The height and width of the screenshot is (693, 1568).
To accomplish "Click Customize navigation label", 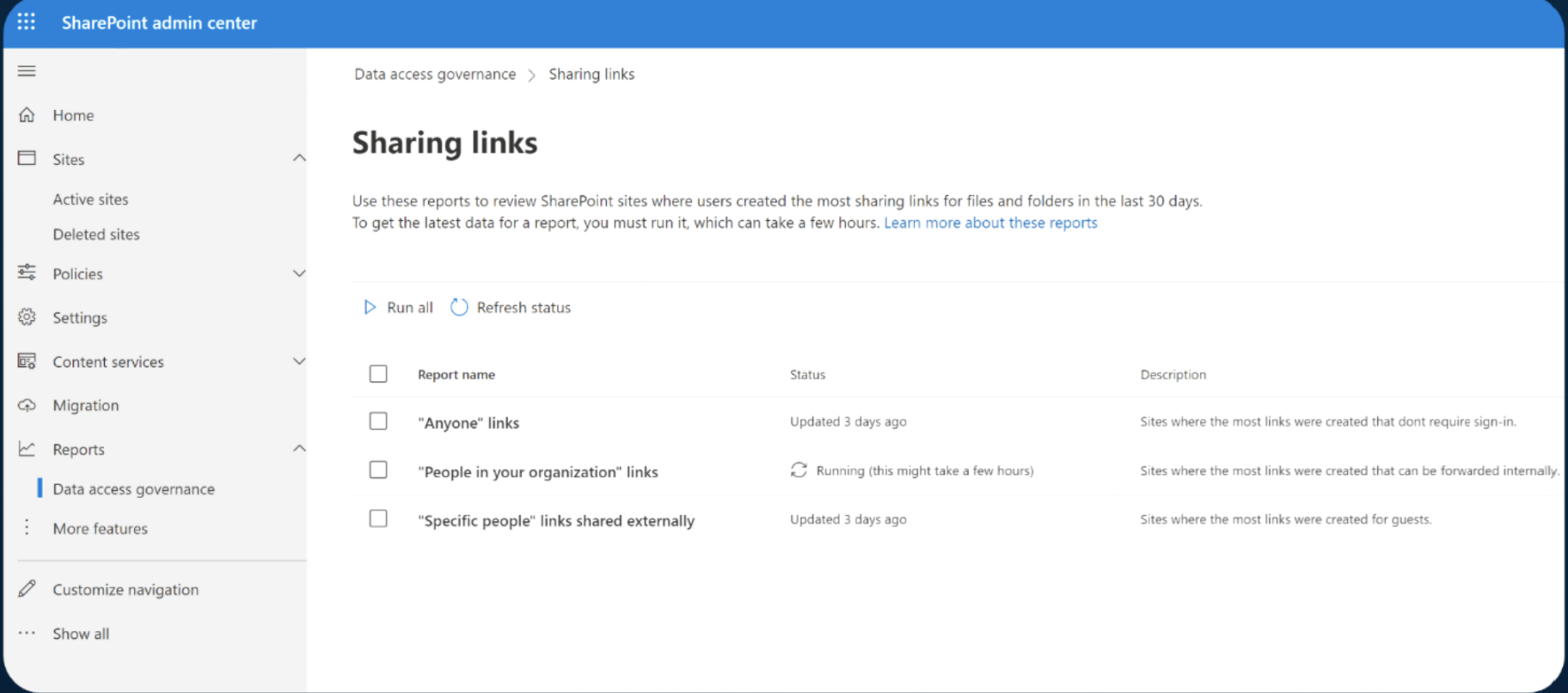I will point(126,590).
